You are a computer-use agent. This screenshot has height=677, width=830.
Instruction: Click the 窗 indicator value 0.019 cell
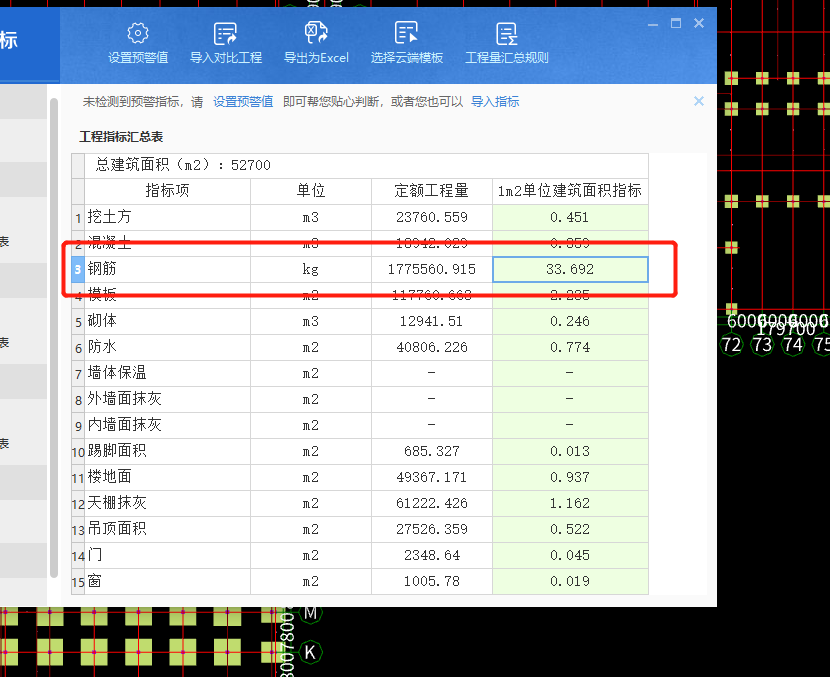point(570,581)
